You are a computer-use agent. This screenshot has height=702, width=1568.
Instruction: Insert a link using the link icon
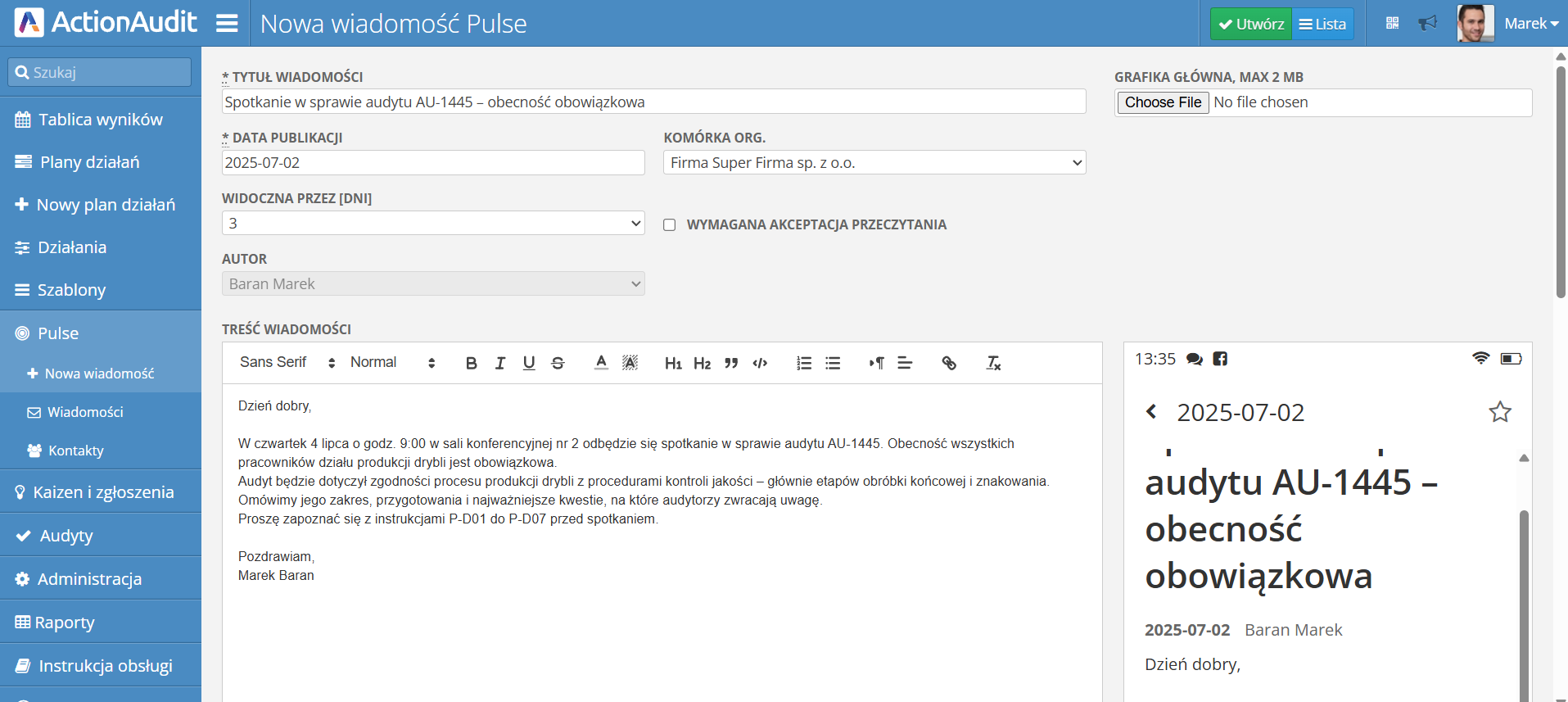(949, 363)
